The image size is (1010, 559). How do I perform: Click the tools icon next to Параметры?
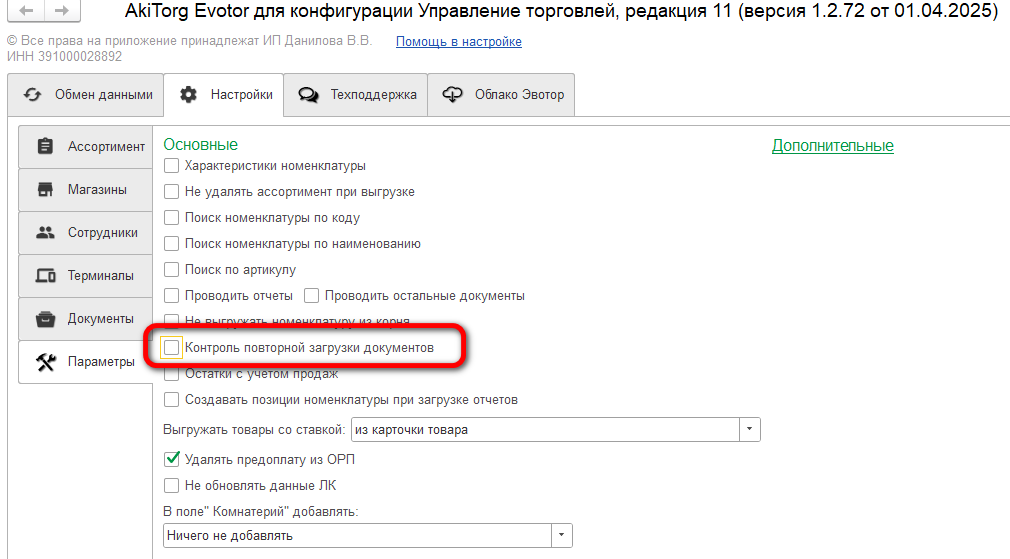[x=46, y=362]
